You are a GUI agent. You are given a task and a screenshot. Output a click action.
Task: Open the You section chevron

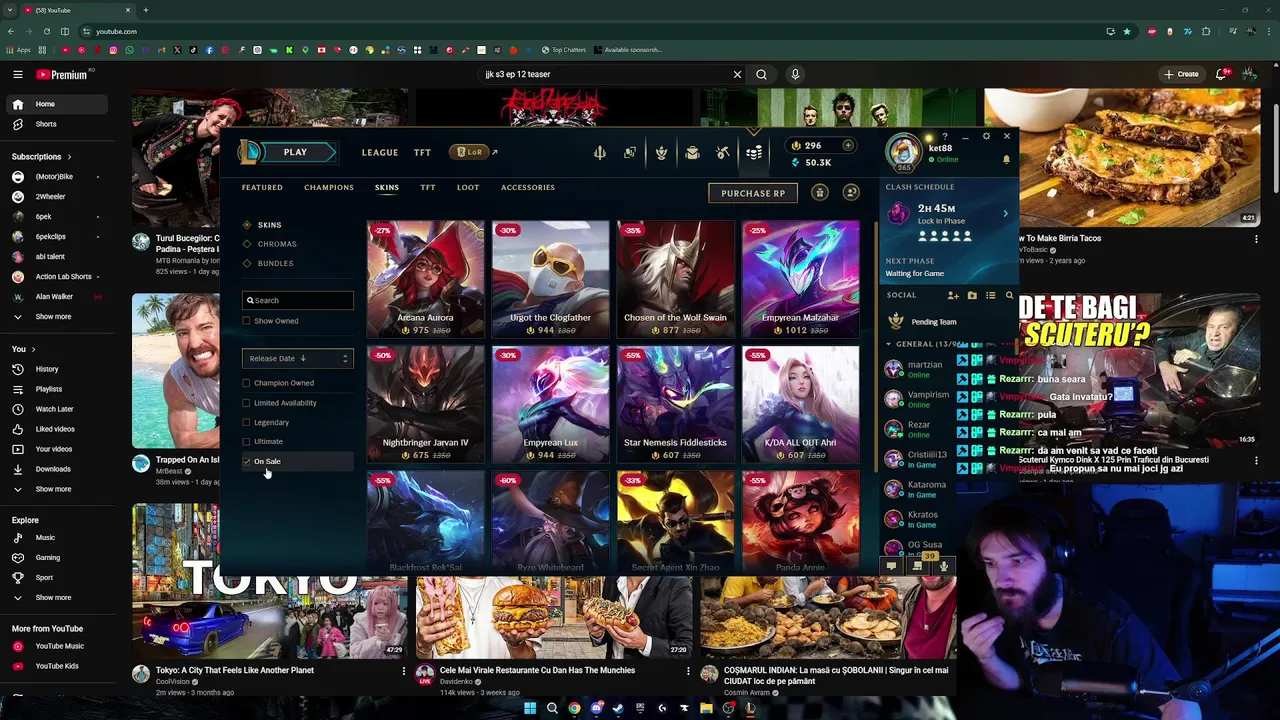[33, 349]
